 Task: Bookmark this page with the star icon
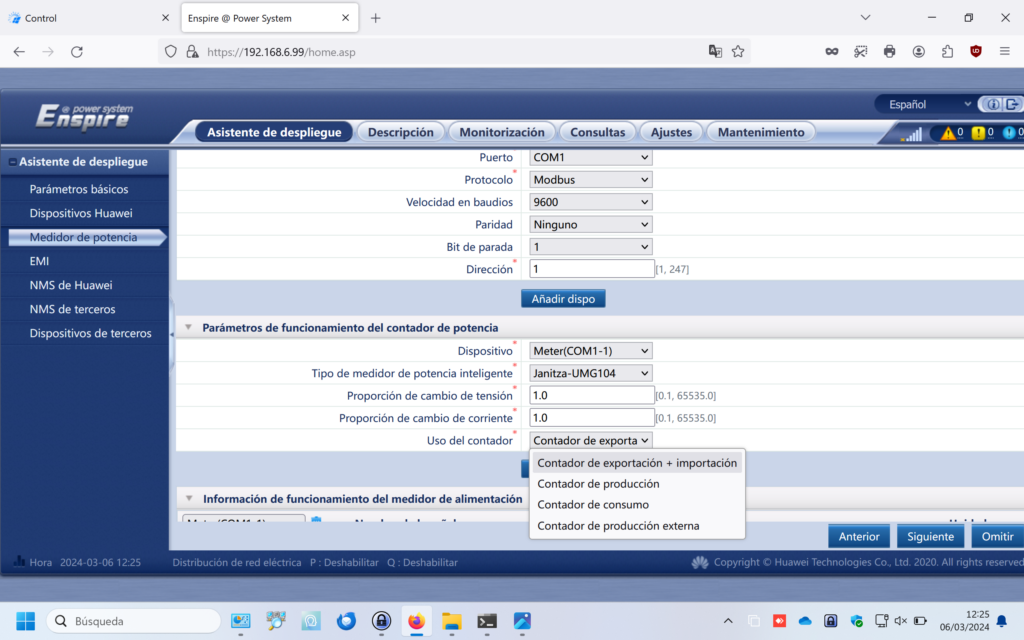[x=738, y=51]
